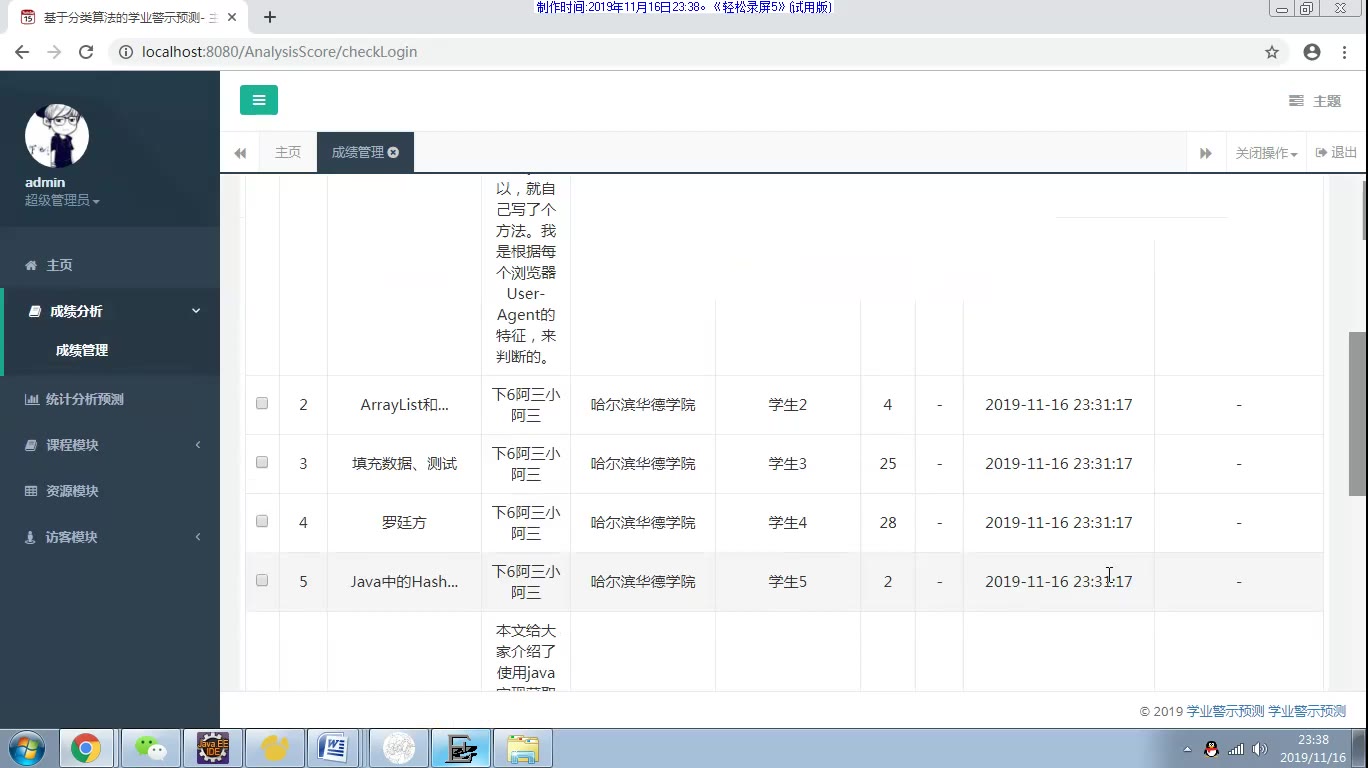Click the green hamburger menu toggle button
This screenshot has height=768, width=1368.
pyautogui.click(x=258, y=100)
